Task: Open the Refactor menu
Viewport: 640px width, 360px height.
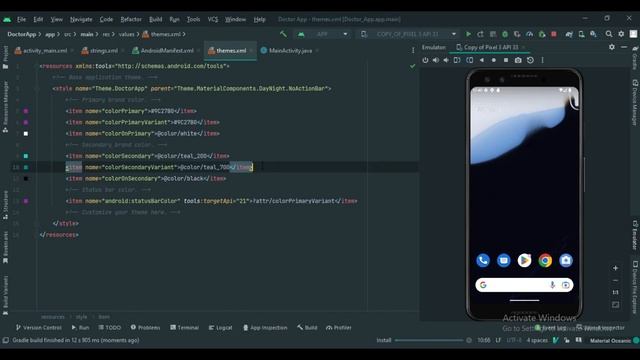Action: coord(131,19)
